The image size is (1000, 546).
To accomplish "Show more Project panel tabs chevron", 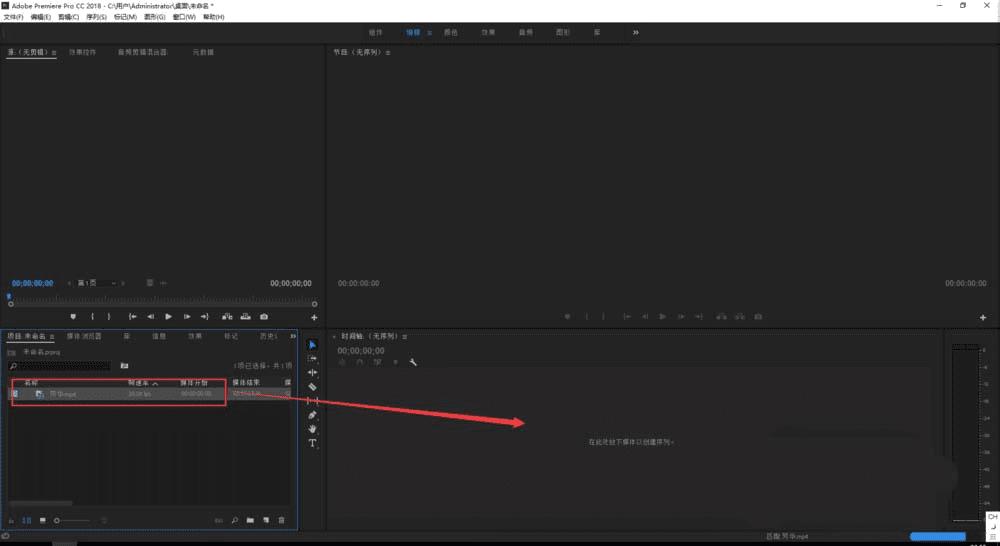I will (x=293, y=336).
